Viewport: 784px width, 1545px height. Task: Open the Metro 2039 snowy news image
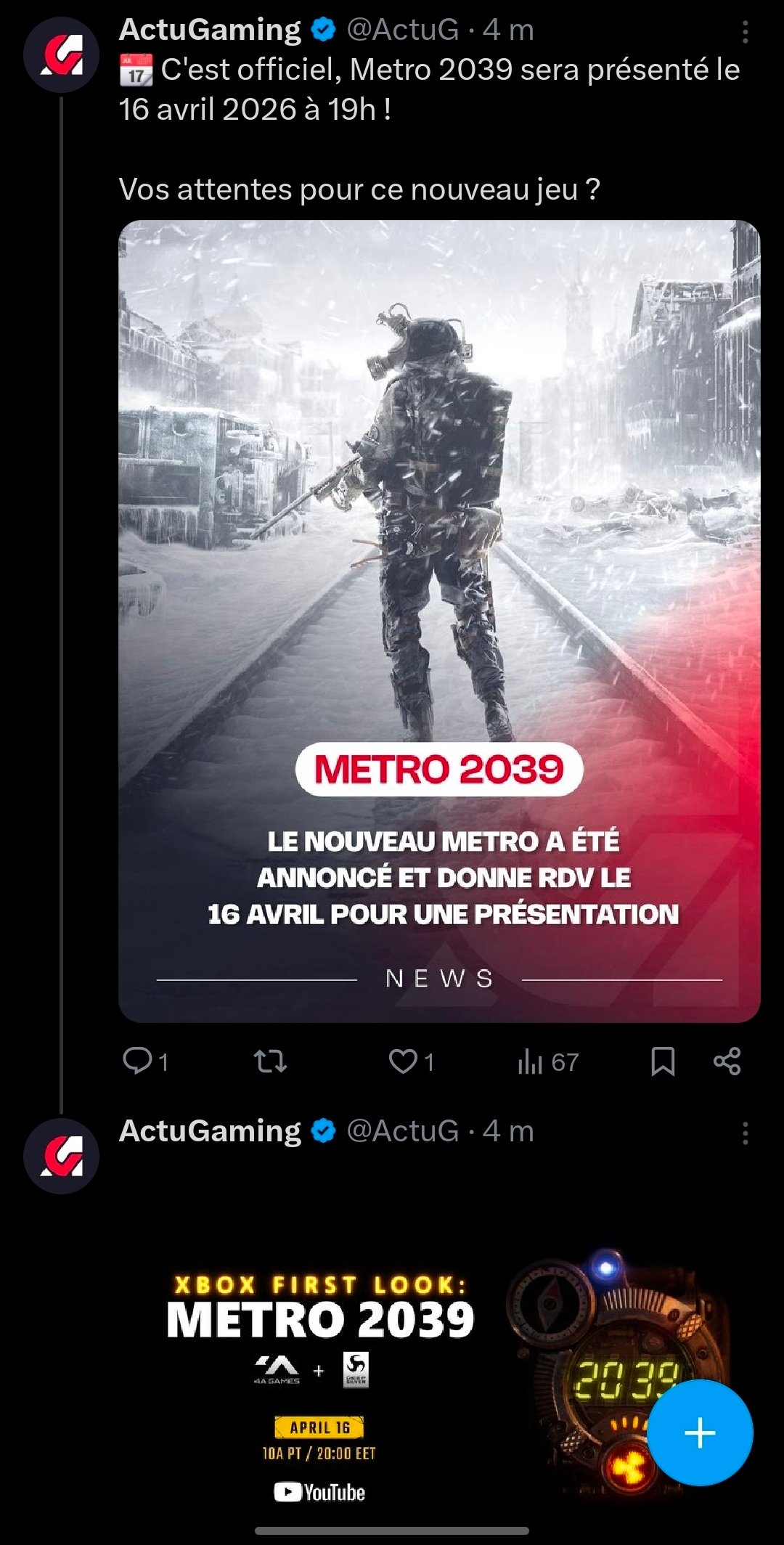(x=439, y=621)
